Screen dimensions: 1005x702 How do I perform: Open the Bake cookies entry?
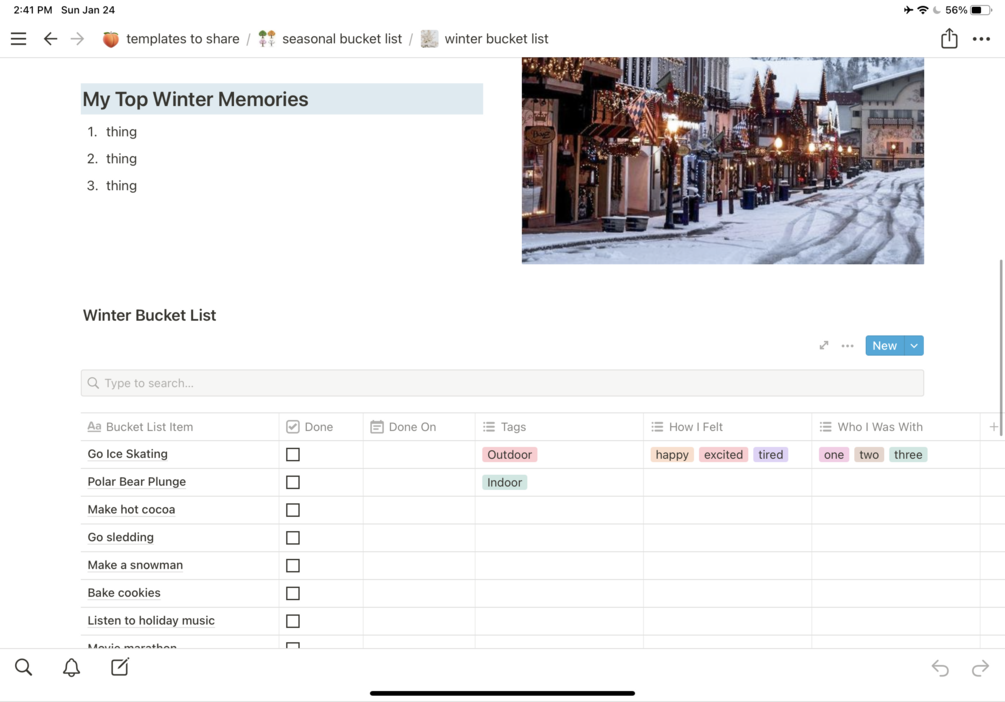tap(124, 593)
